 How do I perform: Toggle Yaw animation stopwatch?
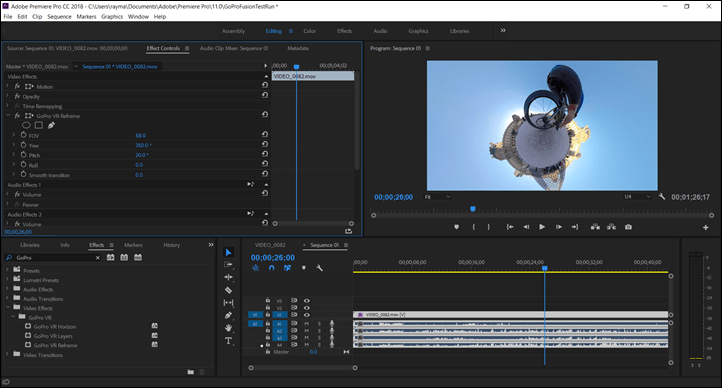click(23, 145)
